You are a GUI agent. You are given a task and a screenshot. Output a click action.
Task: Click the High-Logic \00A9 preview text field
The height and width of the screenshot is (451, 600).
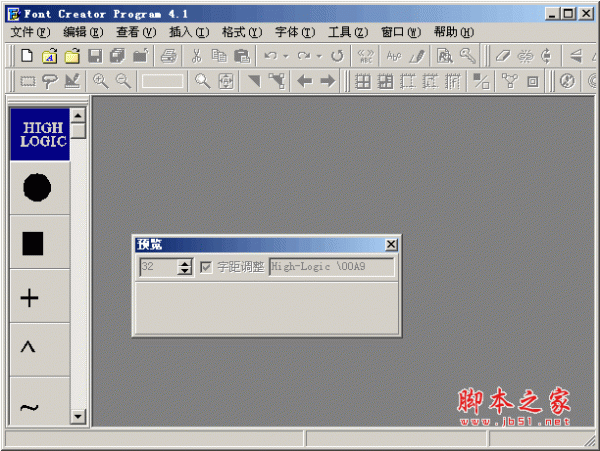(331, 267)
